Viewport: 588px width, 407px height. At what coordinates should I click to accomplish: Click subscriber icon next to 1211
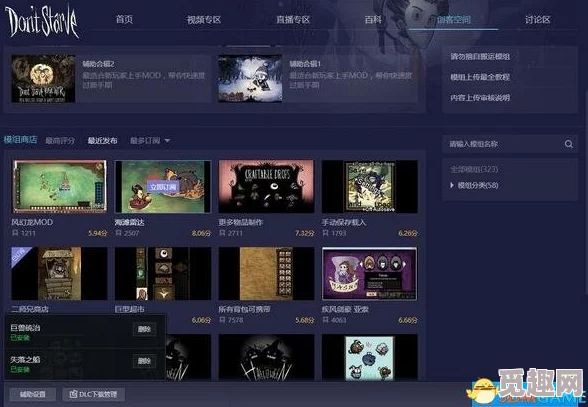[x=15, y=233]
